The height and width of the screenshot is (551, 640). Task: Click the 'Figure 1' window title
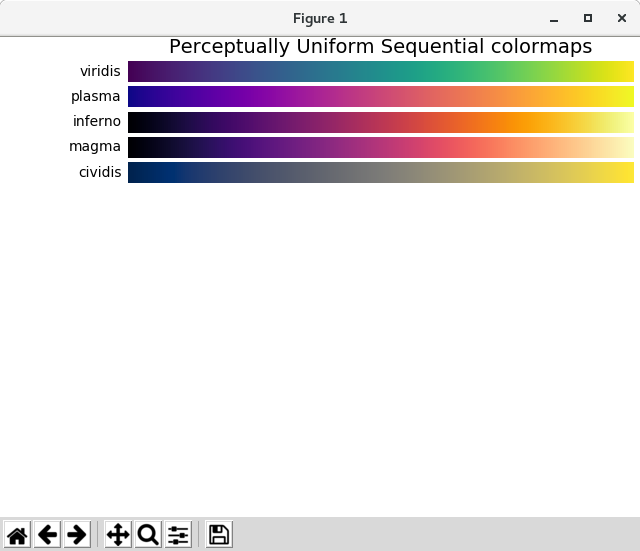coord(320,19)
